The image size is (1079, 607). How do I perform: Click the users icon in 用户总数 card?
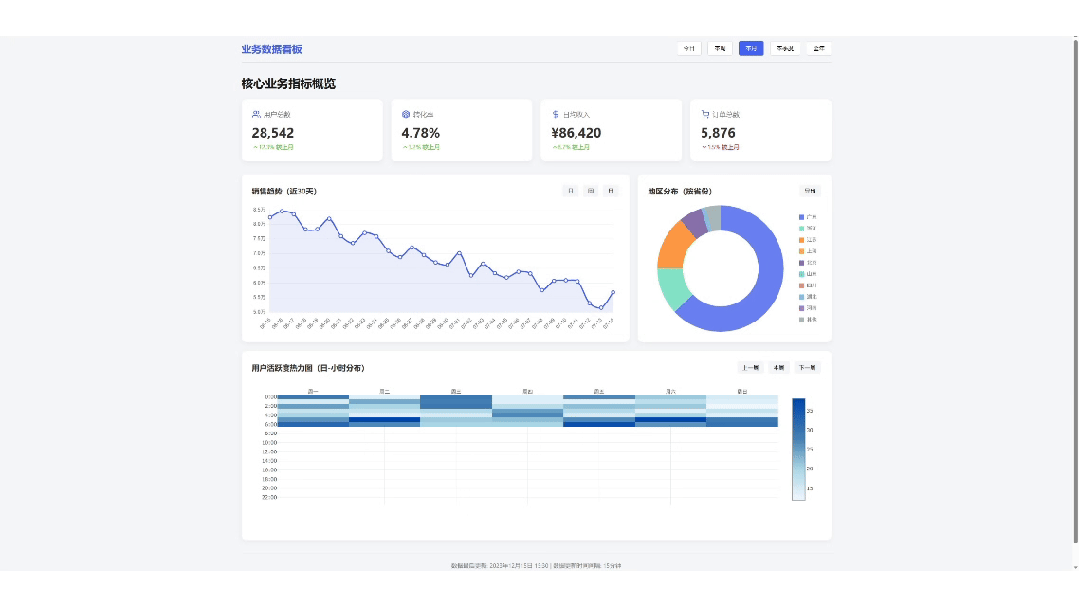pyautogui.click(x=256, y=115)
